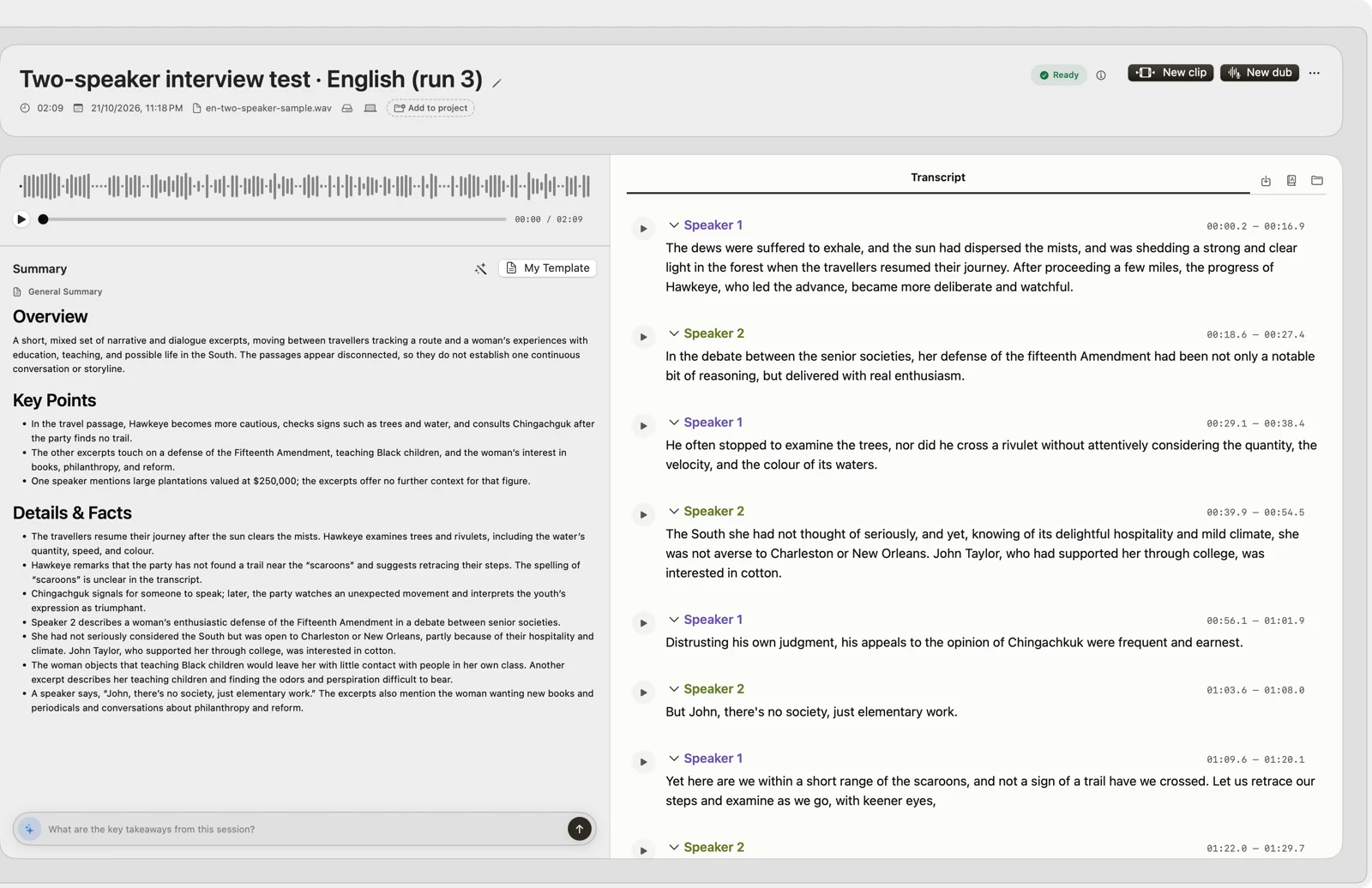
Task: Collapse the Speaker 2 segment at 00:18.6
Action: (674, 333)
